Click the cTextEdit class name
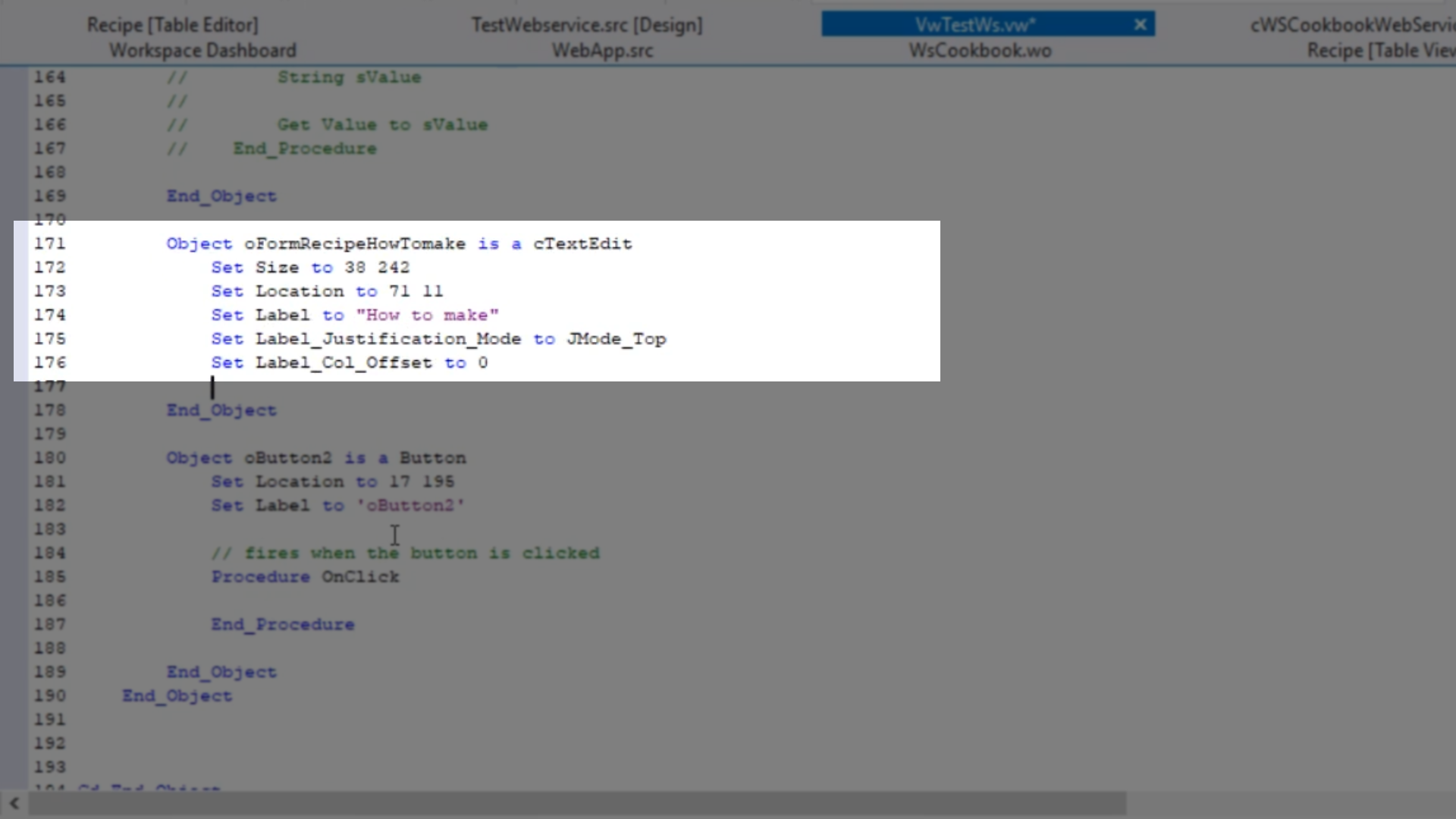Viewport: 1456px width, 819px height. [x=582, y=243]
